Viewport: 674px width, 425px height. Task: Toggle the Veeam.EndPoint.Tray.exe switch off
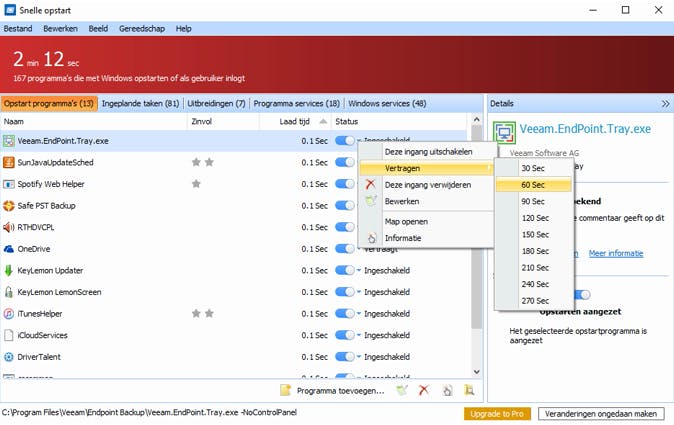[345, 141]
